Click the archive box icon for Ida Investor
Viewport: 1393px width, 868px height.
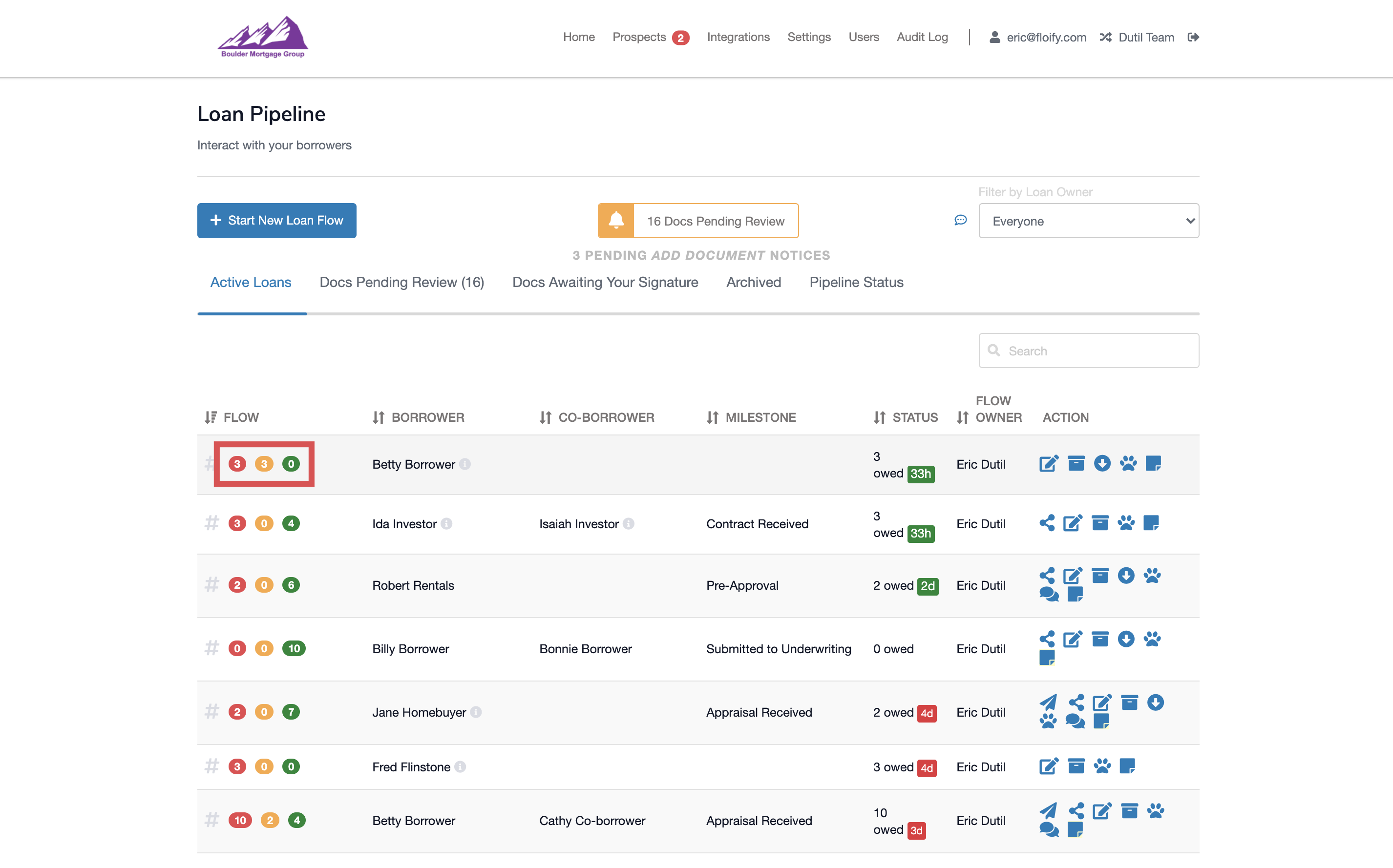point(1099,523)
